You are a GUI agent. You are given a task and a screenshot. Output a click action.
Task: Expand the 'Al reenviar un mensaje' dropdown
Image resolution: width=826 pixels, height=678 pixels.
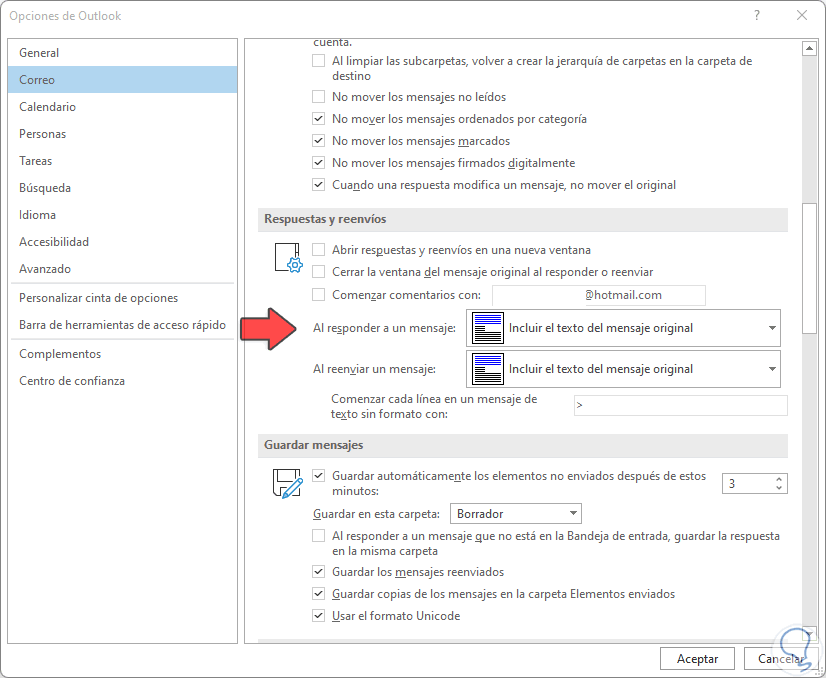point(770,368)
